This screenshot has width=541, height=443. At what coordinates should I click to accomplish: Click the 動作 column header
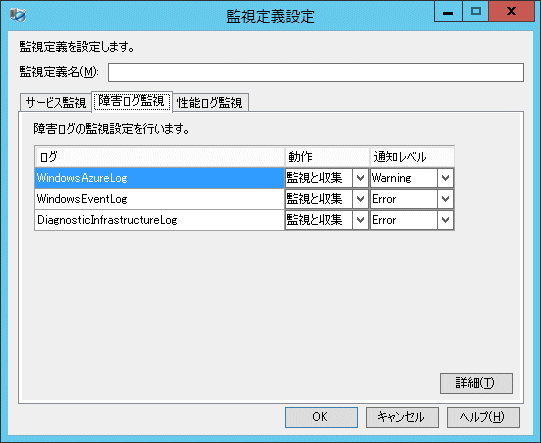coord(327,157)
